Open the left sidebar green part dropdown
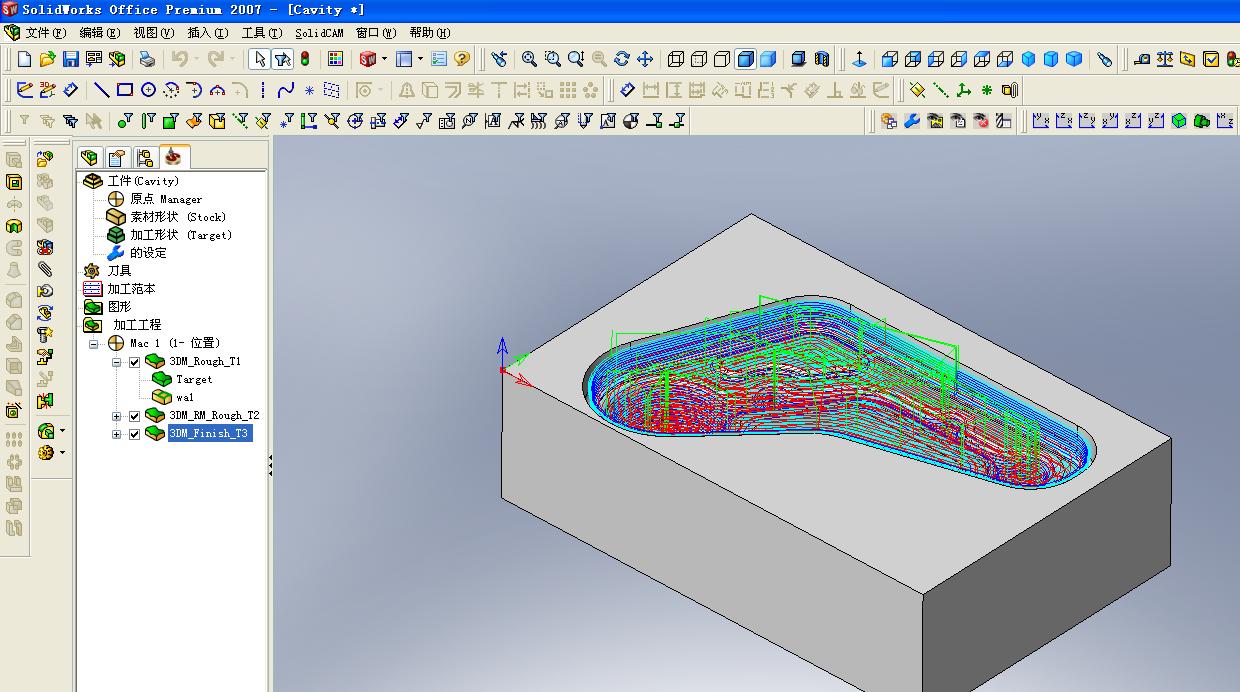Image resolution: width=1240 pixels, height=692 pixels. click(x=62, y=431)
